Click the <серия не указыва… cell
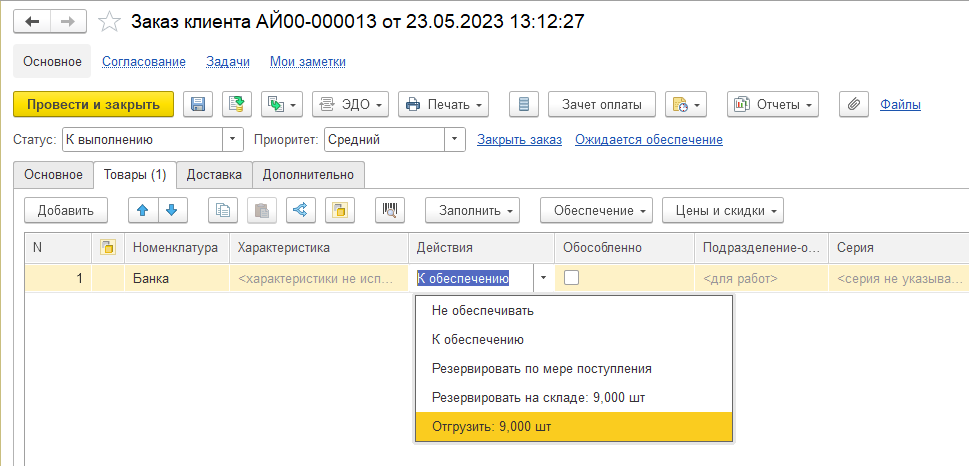Viewport: 969px width, 466px height. tap(899, 279)
